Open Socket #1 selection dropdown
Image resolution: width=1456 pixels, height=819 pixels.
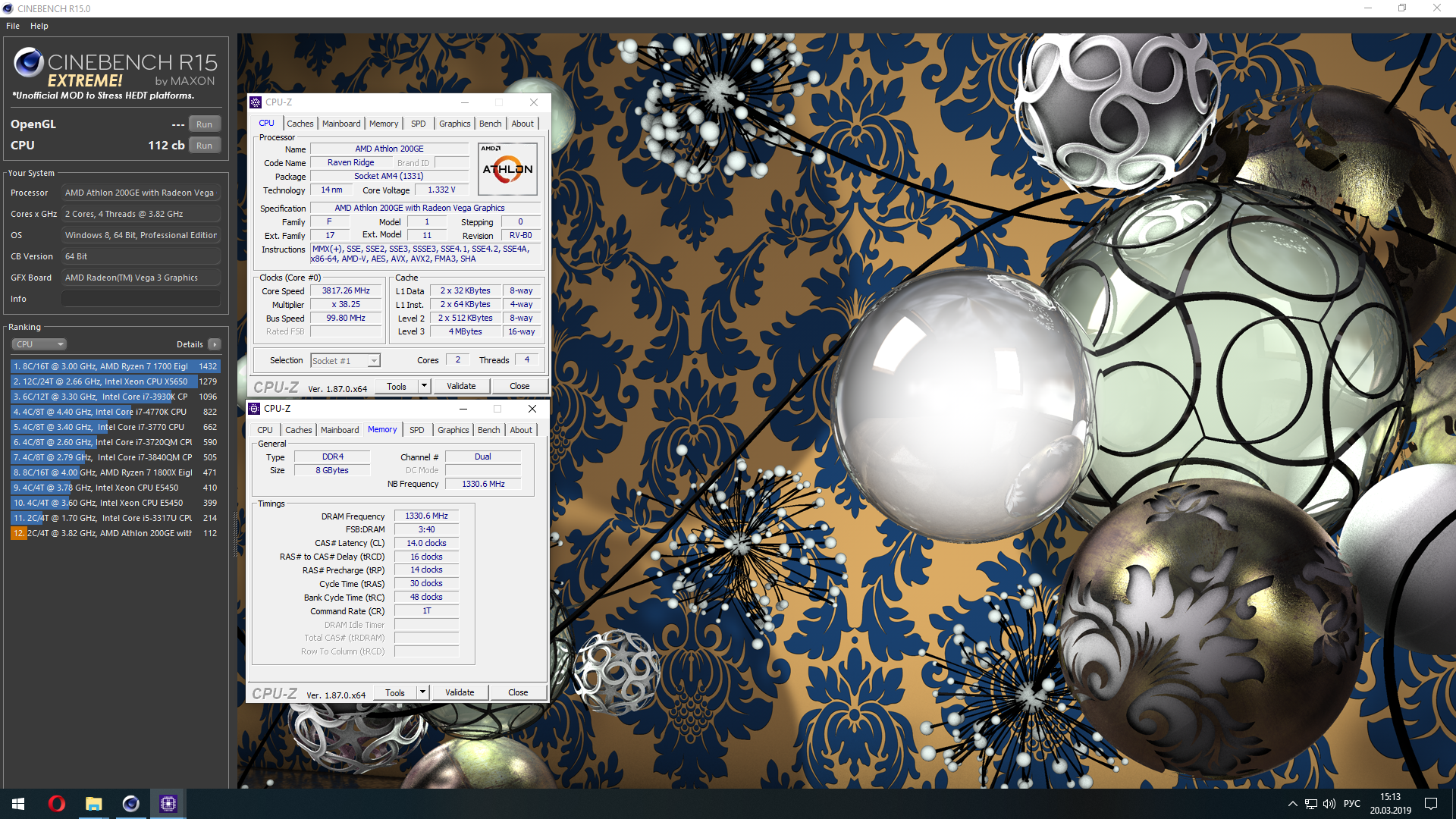[345, 361]
